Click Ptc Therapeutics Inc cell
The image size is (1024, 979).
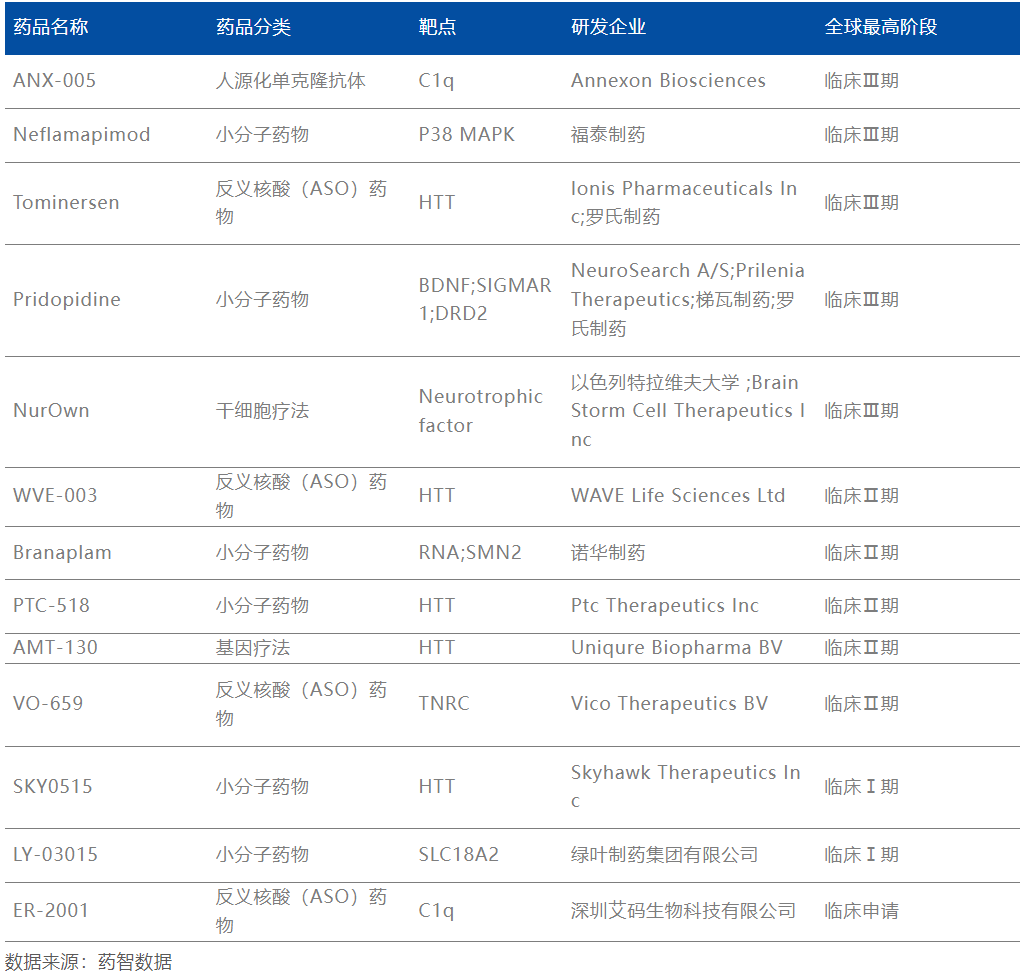point(665,605)
